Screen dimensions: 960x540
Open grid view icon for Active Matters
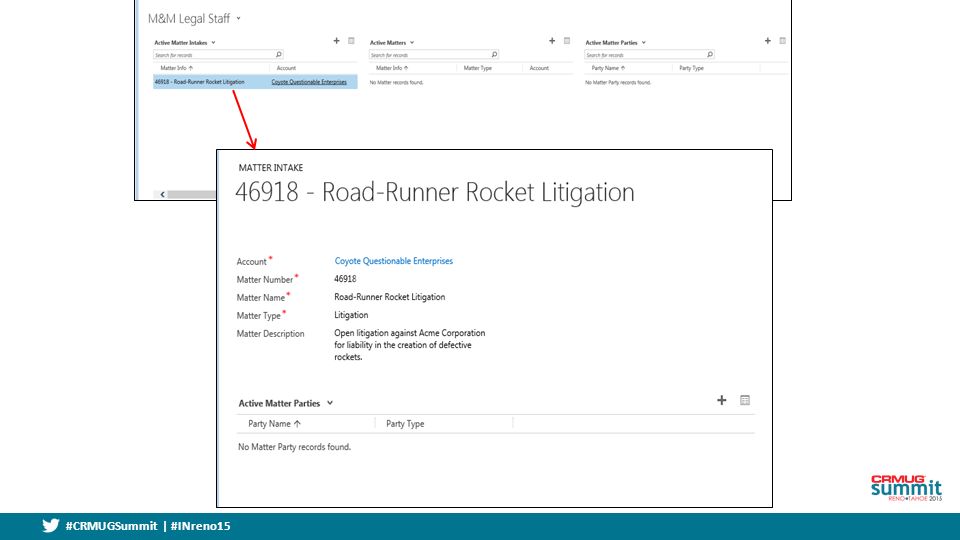[567, 41]
